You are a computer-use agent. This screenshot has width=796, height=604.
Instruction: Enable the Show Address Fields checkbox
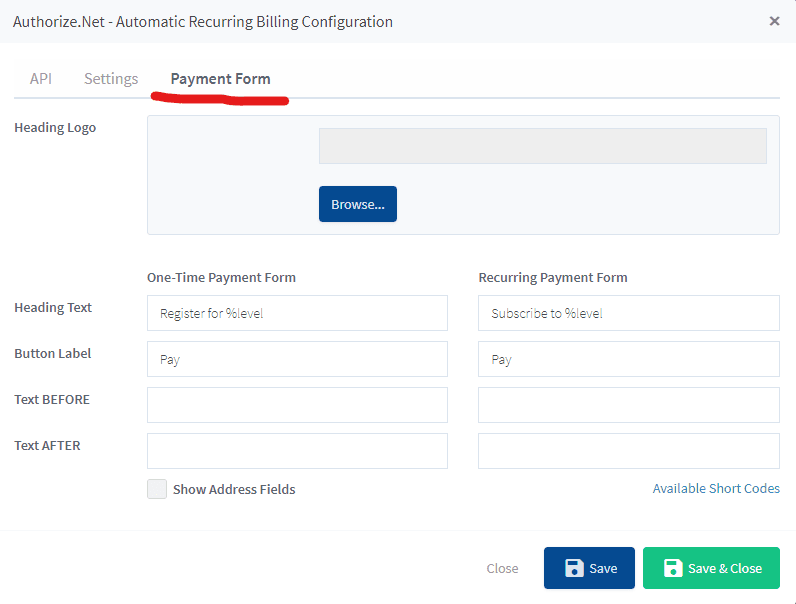(x=157, y=489)
